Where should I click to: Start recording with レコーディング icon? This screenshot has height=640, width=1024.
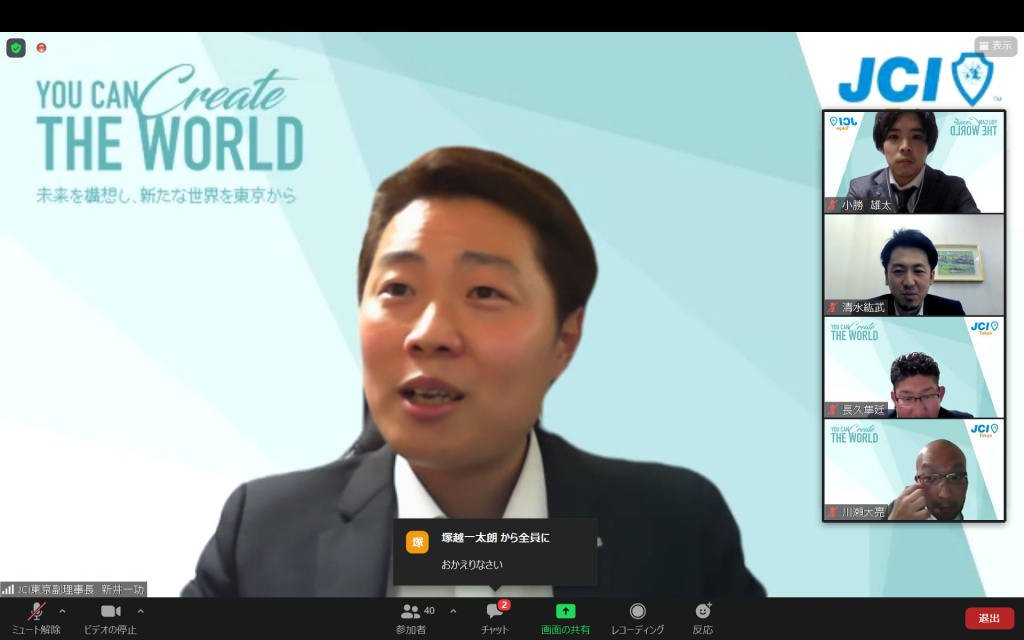click(x=637, y=611)
